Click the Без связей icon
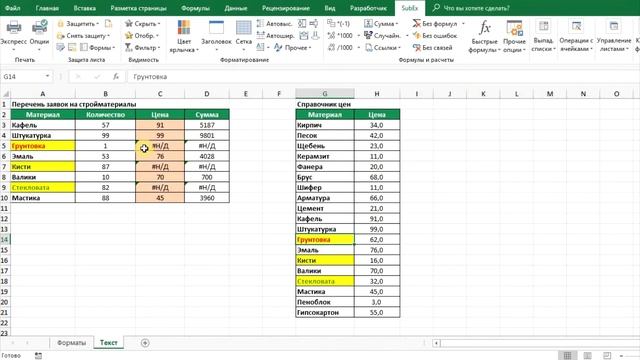Image resolution: width=640 pixels, height=360 pixels. 416,48
